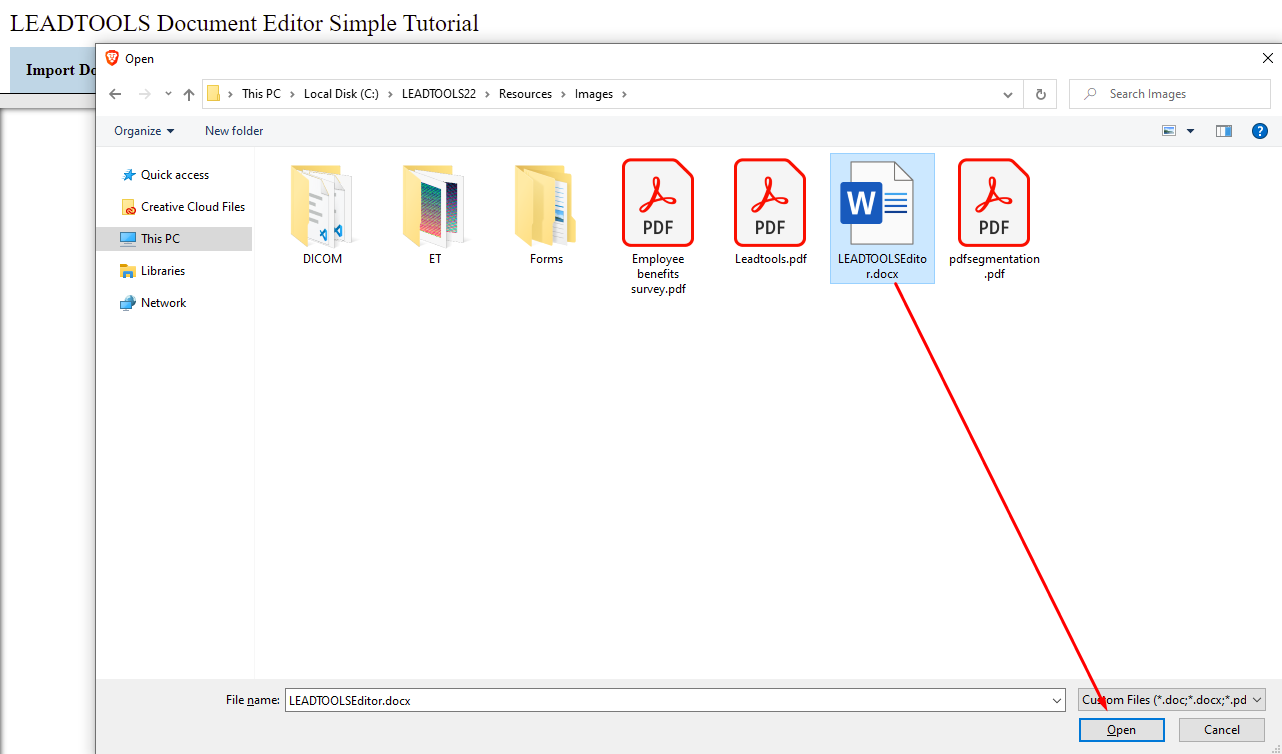1282x754 pixels.
Task: Click the Open button
Action: coord(1122,730)
